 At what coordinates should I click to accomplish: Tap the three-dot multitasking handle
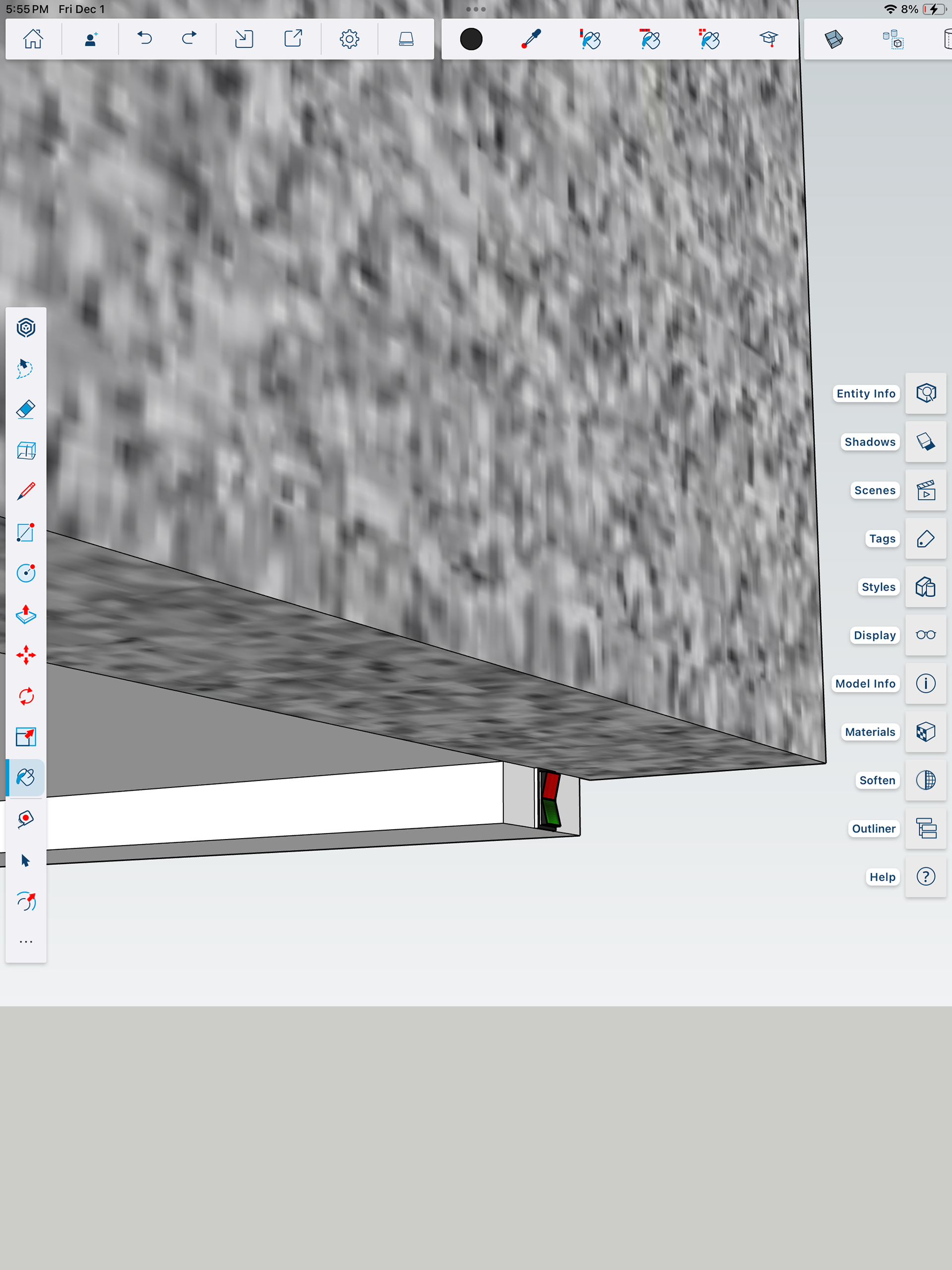coord(476,9)
